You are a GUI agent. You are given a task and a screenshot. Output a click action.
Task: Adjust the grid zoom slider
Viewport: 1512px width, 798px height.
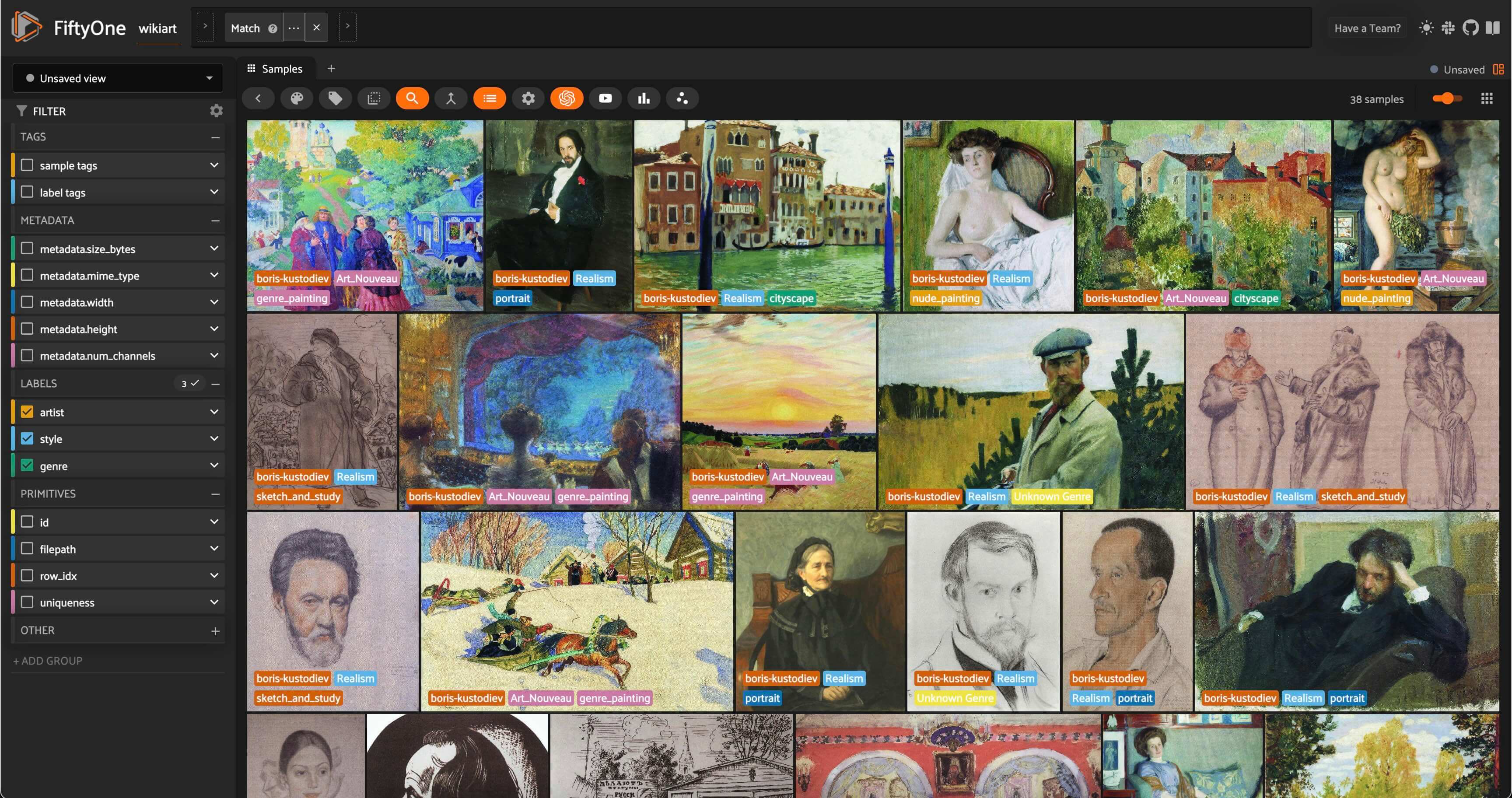(1446, 98)
